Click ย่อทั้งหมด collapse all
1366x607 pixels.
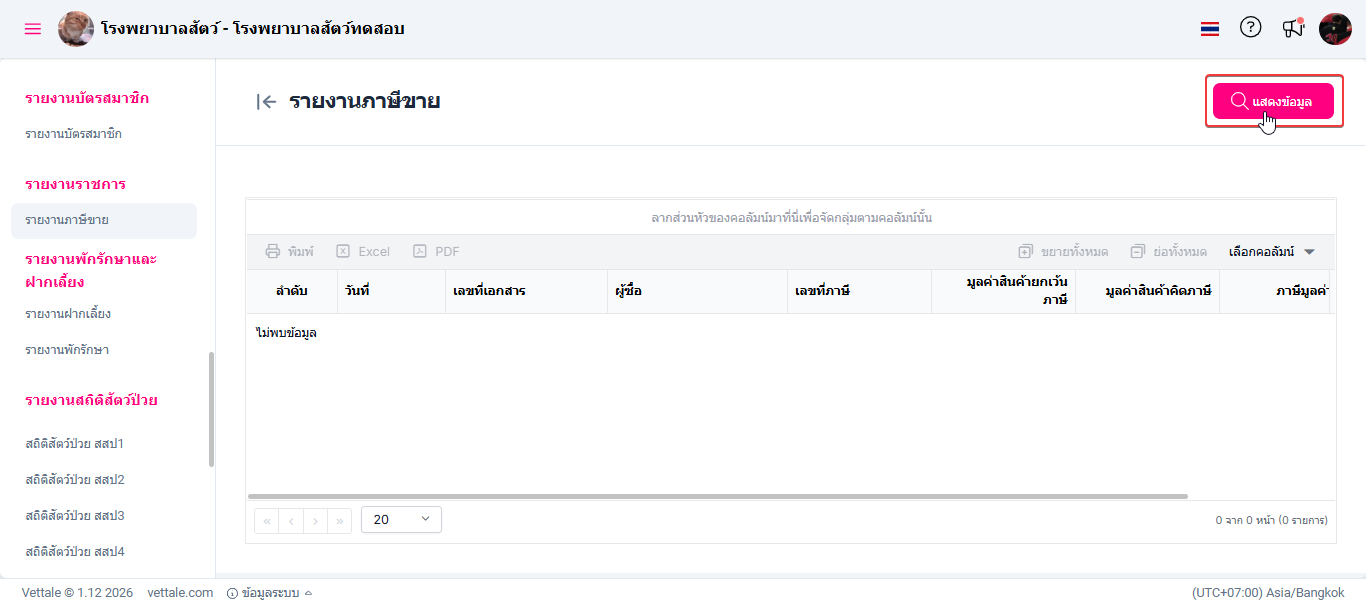1168,252
